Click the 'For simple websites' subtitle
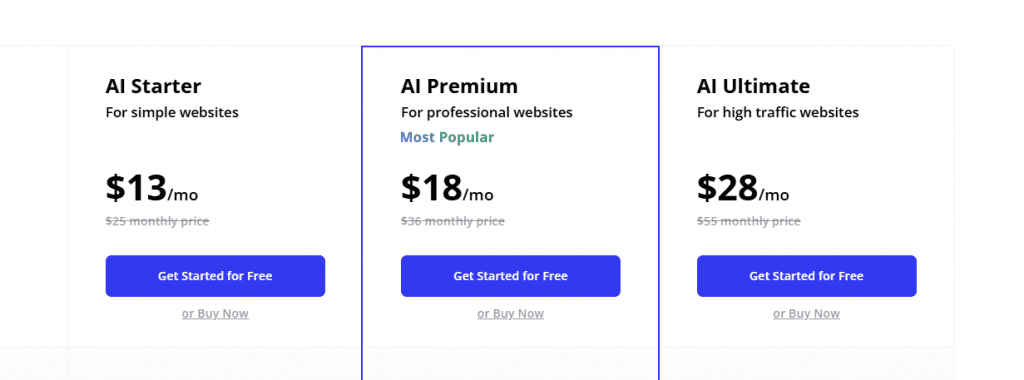 [172, 112]
